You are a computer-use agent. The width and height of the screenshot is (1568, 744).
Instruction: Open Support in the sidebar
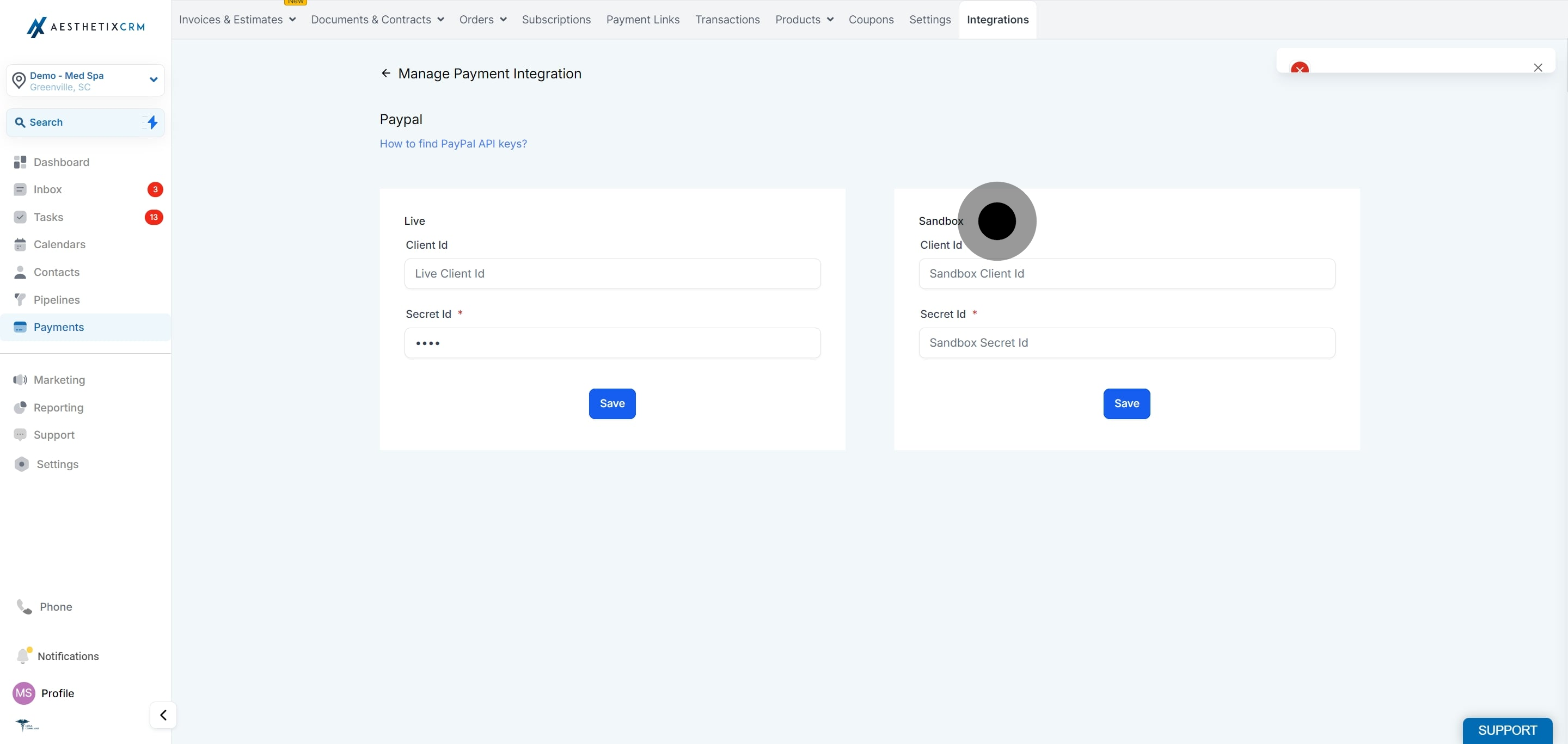click(85, 435)
